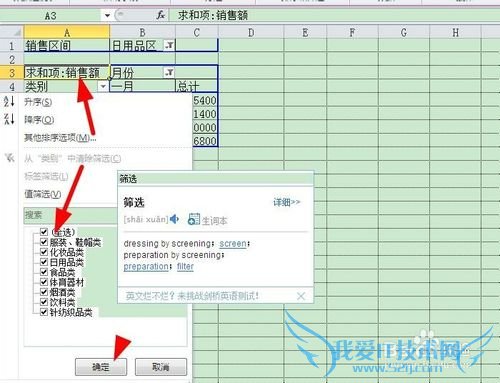Viewport: 500px width, 383px height.
Task: Click cell A3 求和项:销售额
Action: pos(67,72)
